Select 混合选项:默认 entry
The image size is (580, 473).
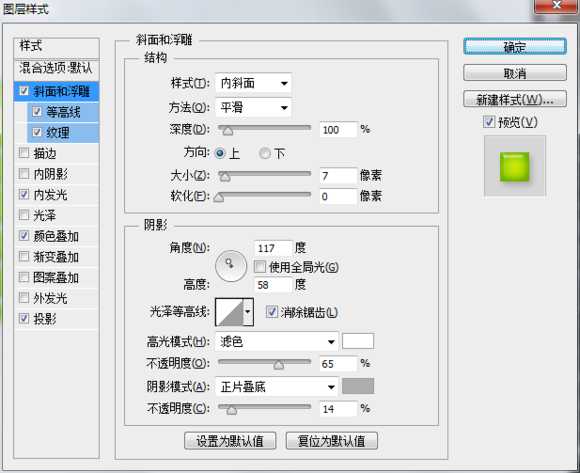(x=57, y=68)
